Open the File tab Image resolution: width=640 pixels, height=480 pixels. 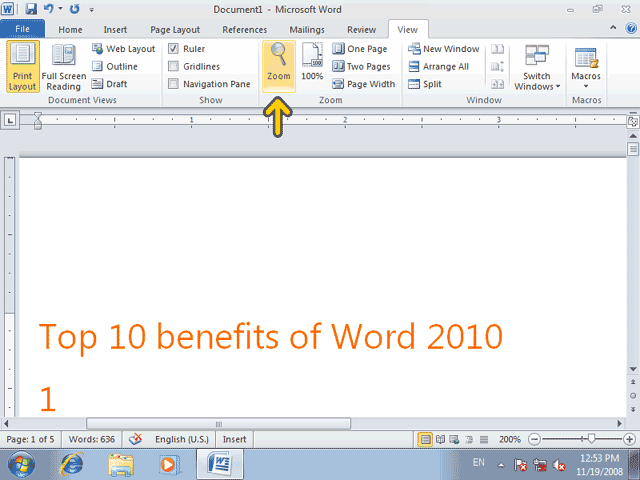(x=22, y=29)
